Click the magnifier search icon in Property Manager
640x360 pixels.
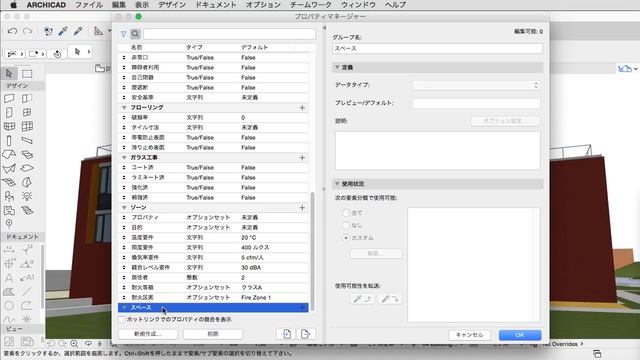[135, 34]
